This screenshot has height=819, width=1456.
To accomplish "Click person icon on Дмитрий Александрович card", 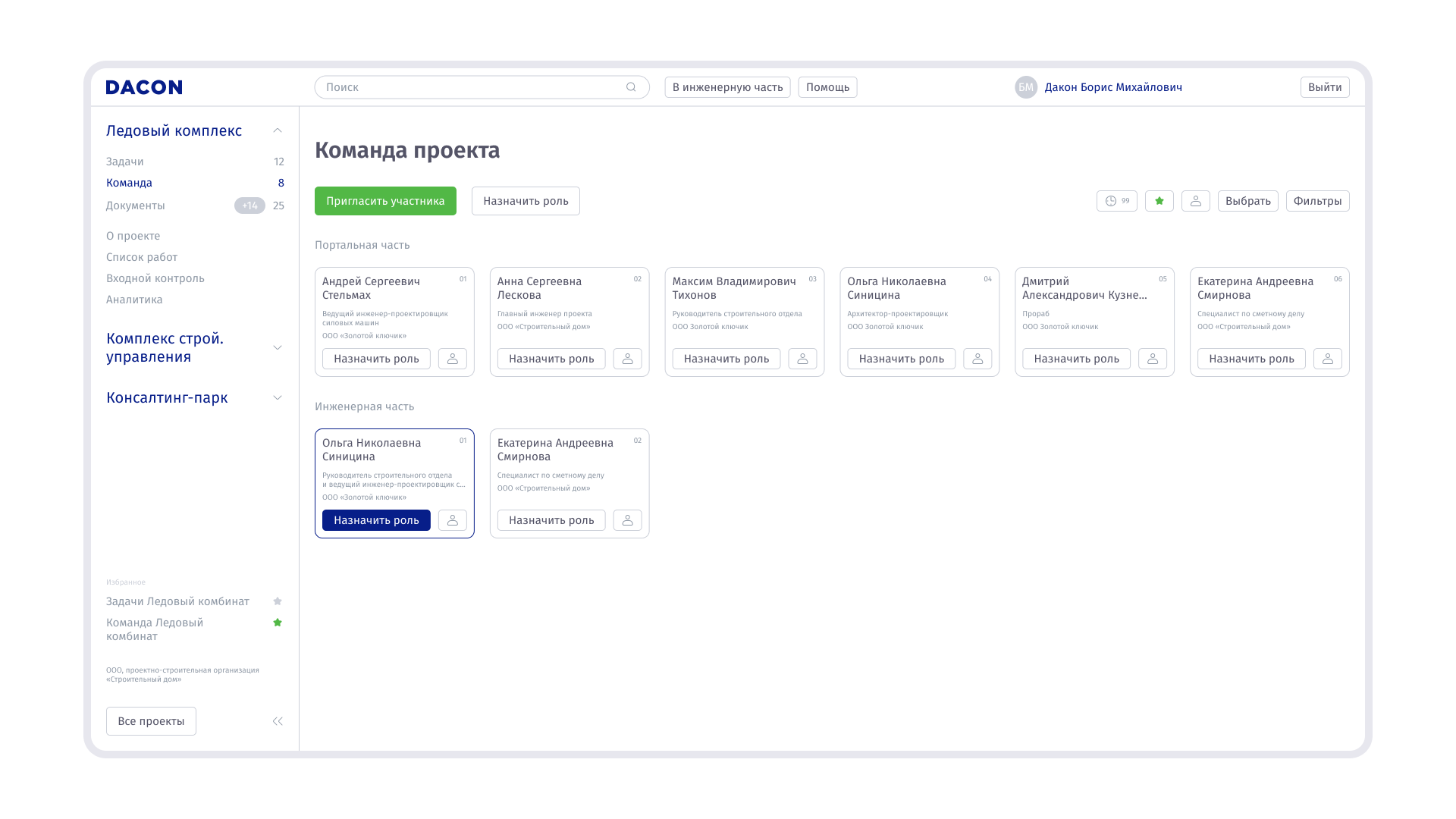I will coord(1152,359).
